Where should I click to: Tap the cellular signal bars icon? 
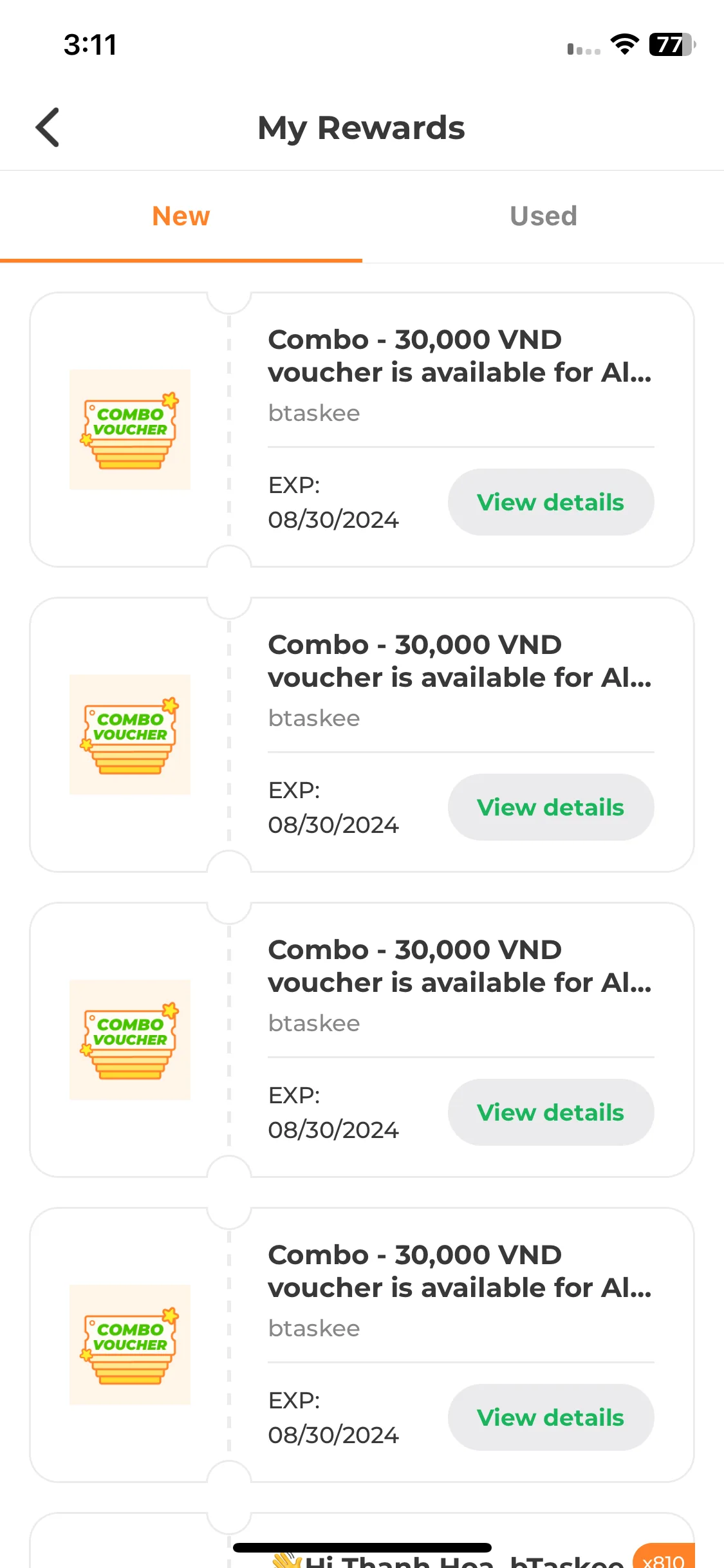584,48
